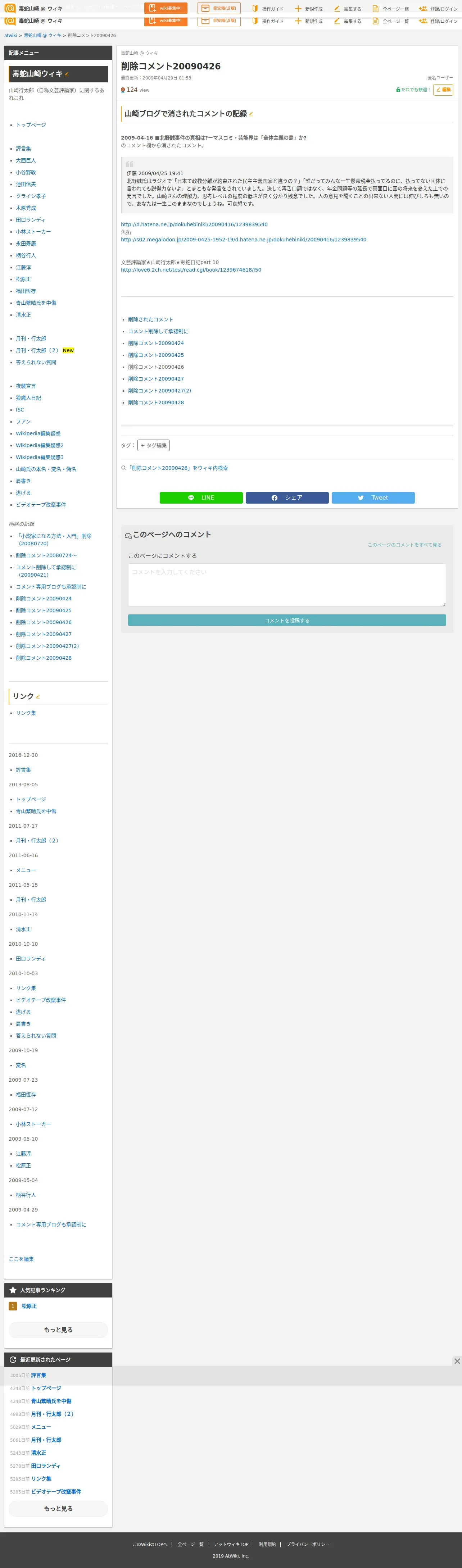Share the page via the blue シェア button
The width and height of the screenshot is (462, 1568).
[287, 498]
